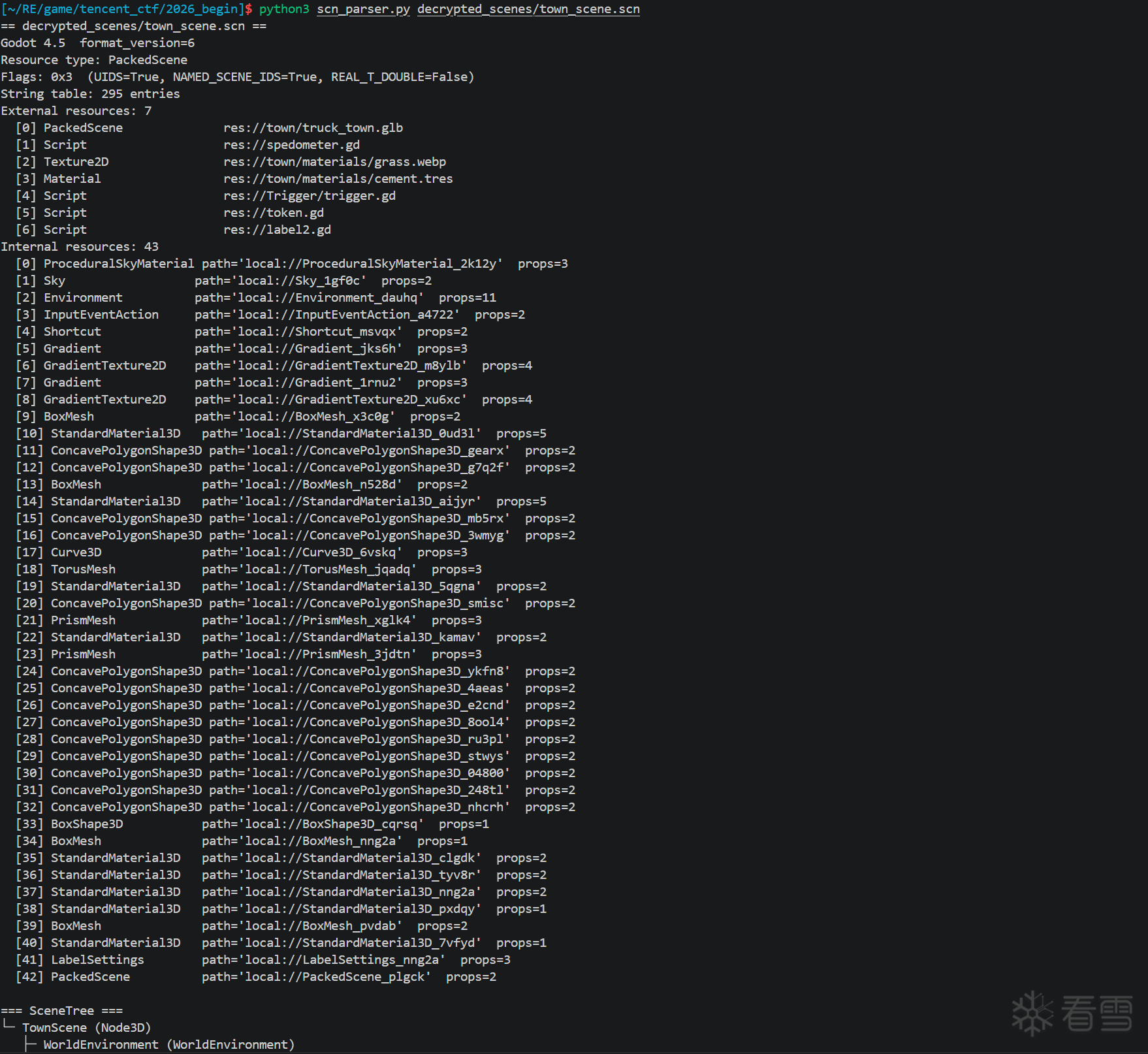Click the underlined scn_parser.py filename
Image resolution: width=1148 pixels, height=1054 pixels.
[363, 9]
